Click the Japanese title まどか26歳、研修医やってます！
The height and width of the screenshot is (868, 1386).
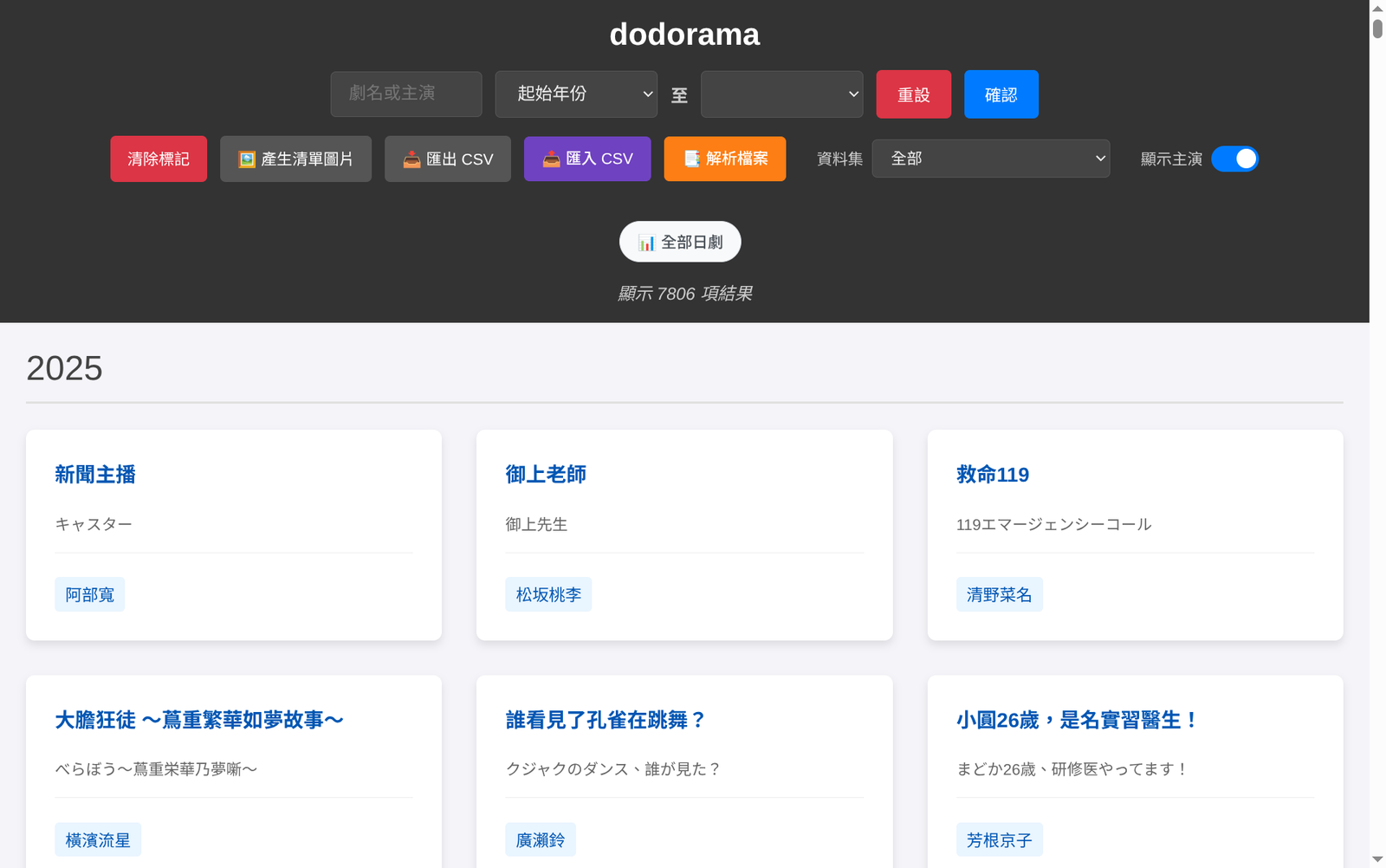coord(1072,769)
